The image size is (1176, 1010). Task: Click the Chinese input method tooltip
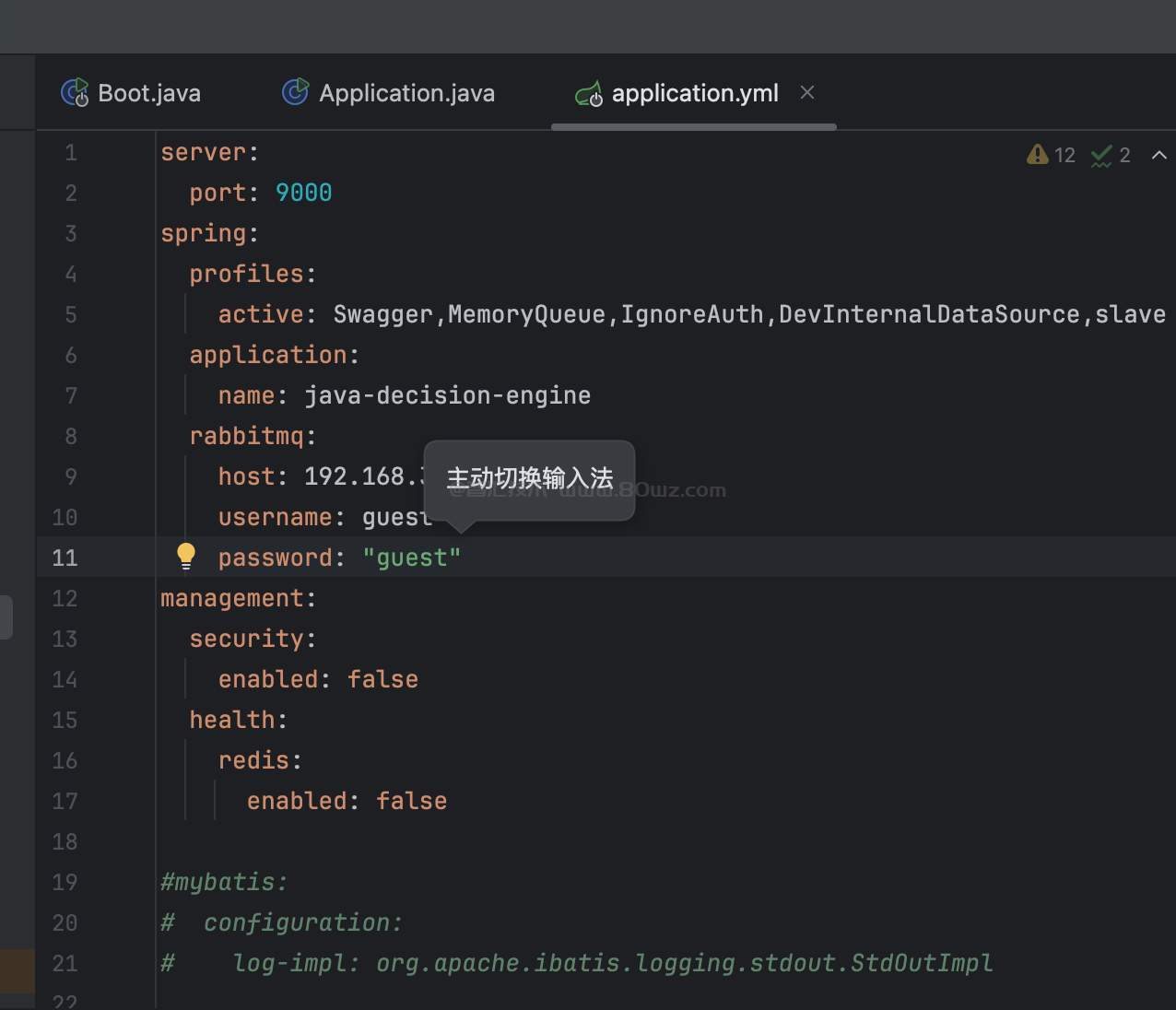coord(529,478)
